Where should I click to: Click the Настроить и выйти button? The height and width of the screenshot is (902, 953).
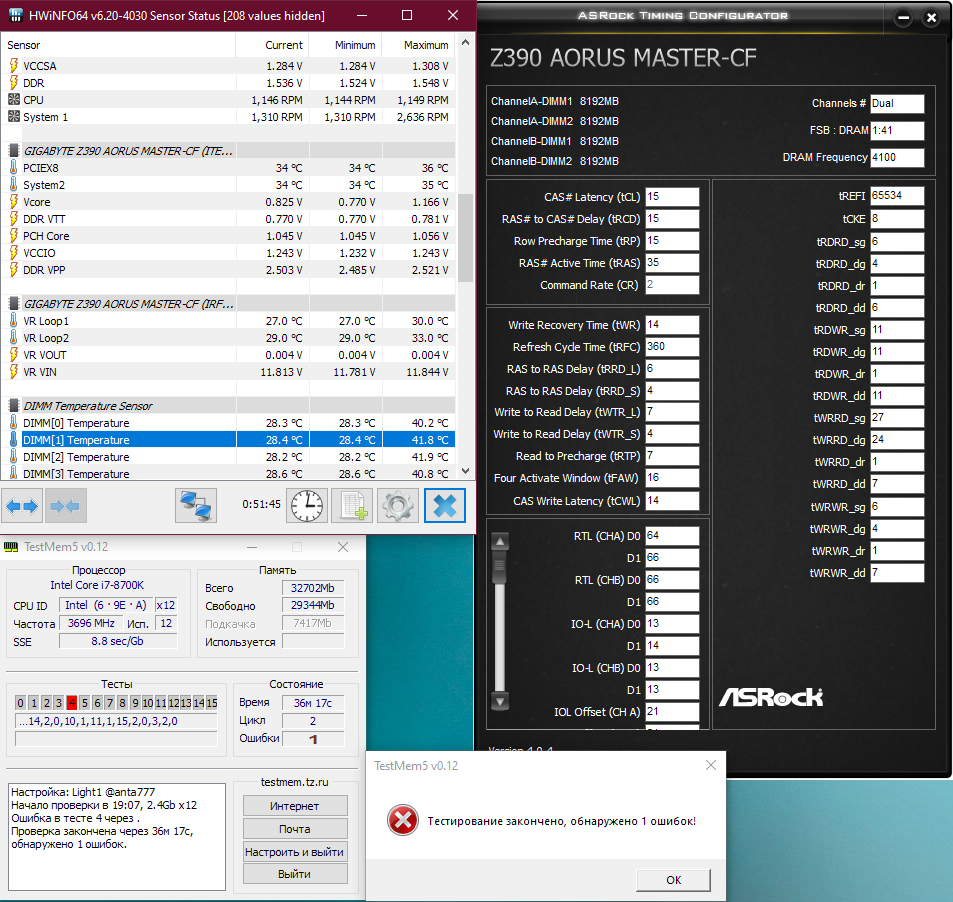pyautogui.click(x=295, y=852)
